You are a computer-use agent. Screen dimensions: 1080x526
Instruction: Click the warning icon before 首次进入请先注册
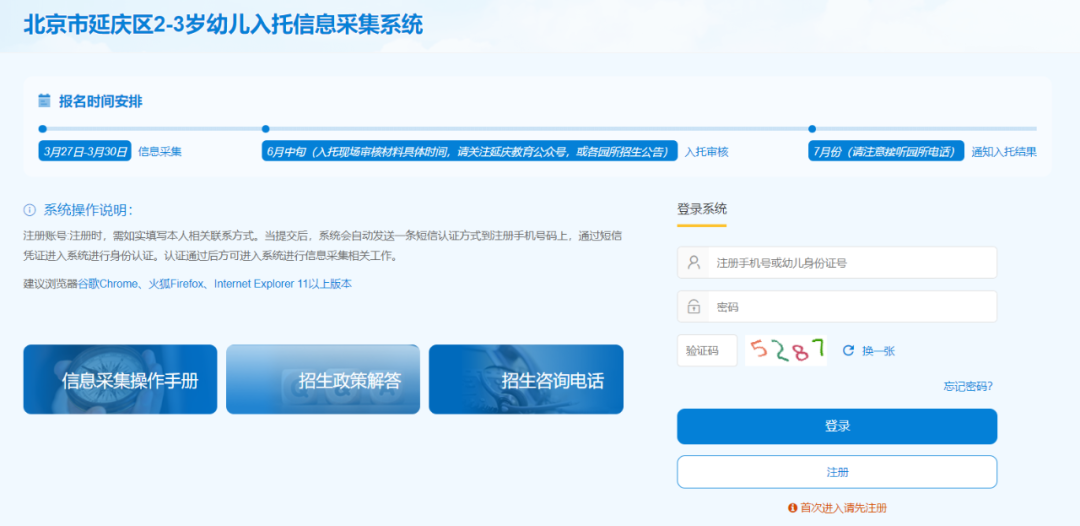793,508
